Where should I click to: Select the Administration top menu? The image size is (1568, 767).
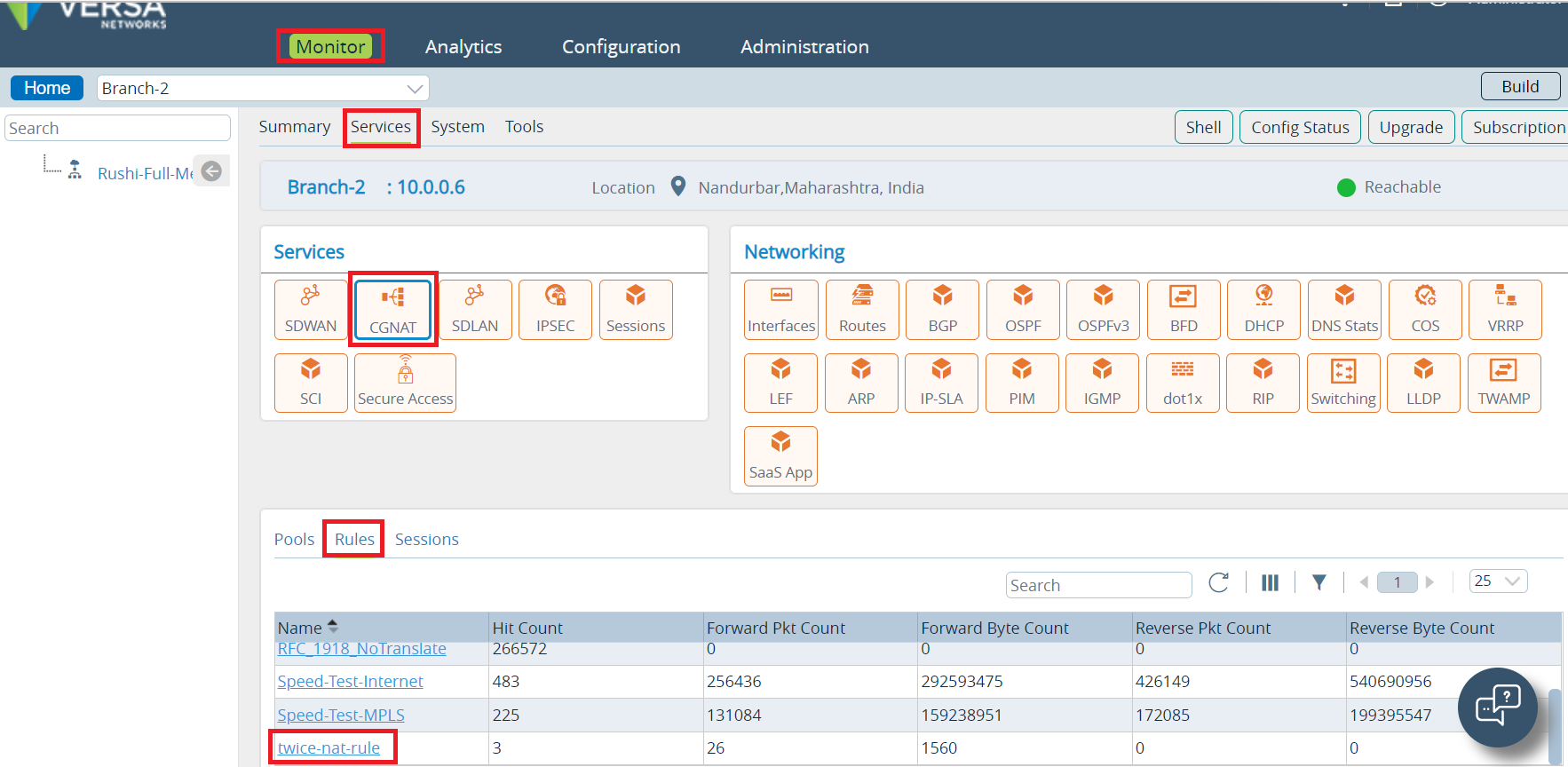click(x=805, y=47)
